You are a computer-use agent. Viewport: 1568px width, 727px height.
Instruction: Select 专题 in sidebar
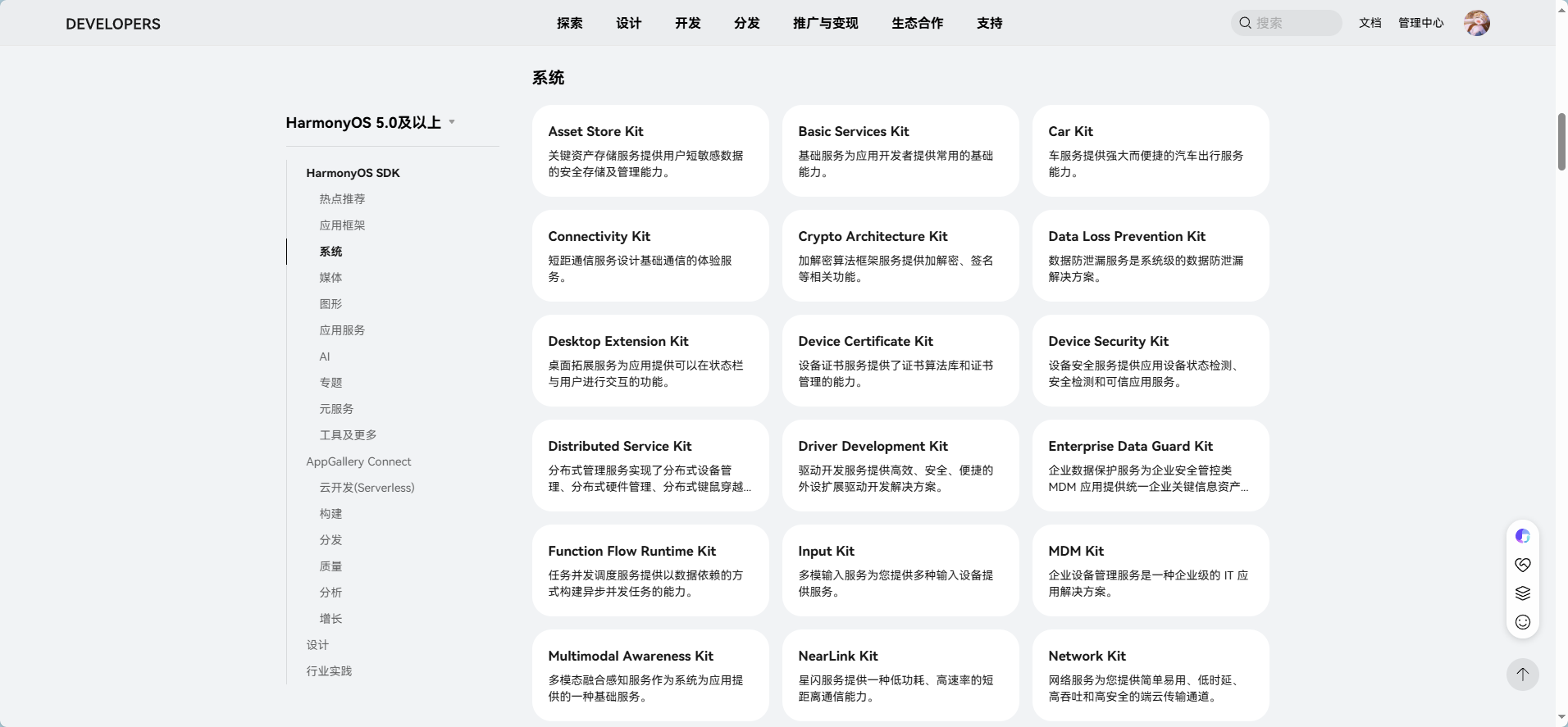pyautogui.click(x=330, y=383)
